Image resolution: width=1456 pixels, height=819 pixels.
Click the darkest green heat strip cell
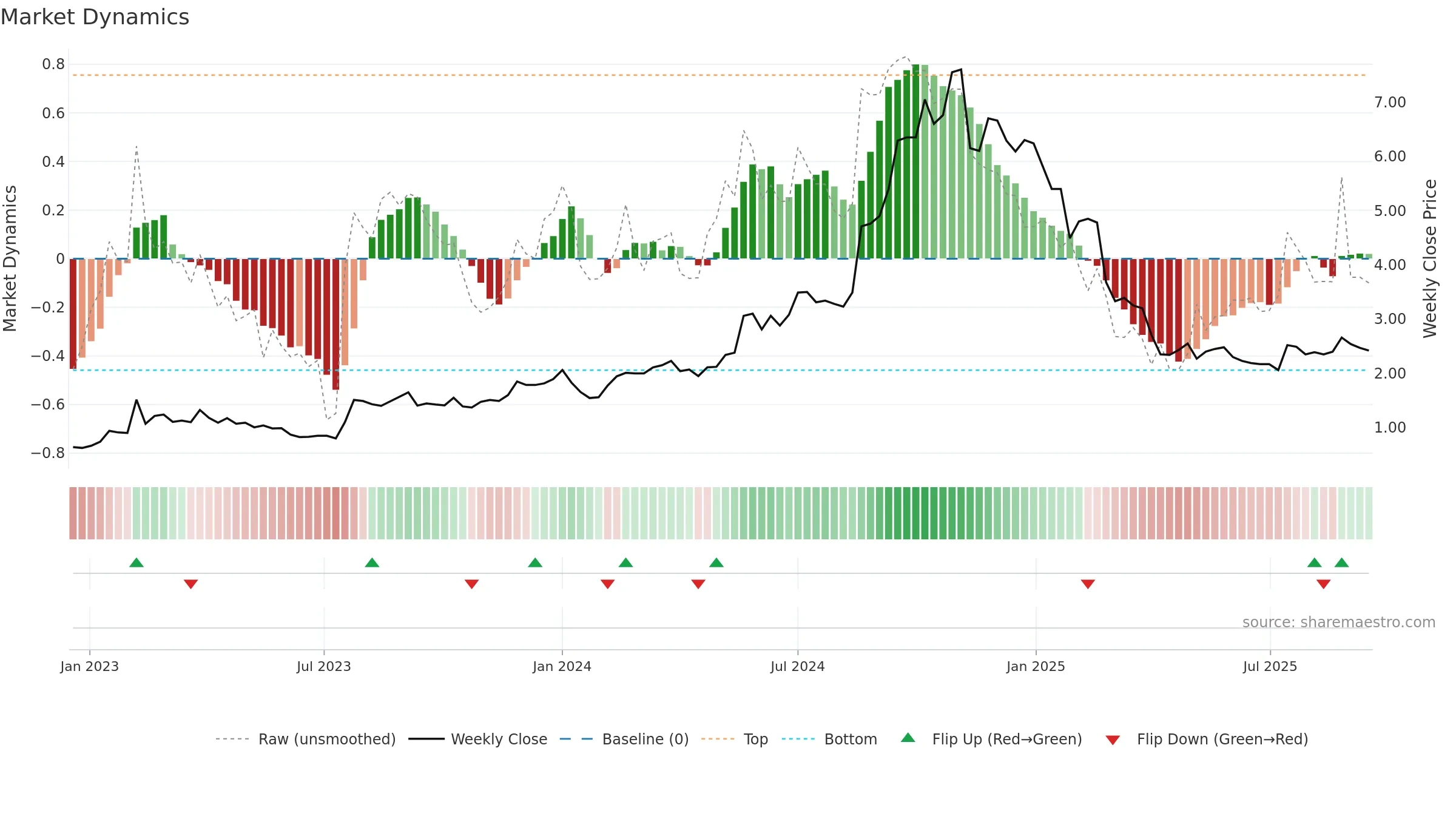pyautogui.click(x=916, y=513)
